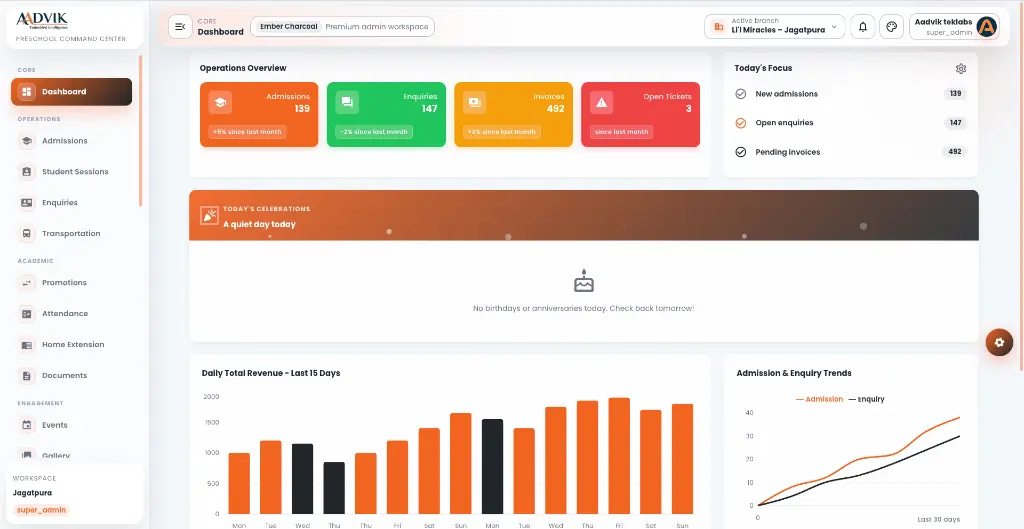
Task: Click the Dashboard grid icon
Action: coord(26,92)
